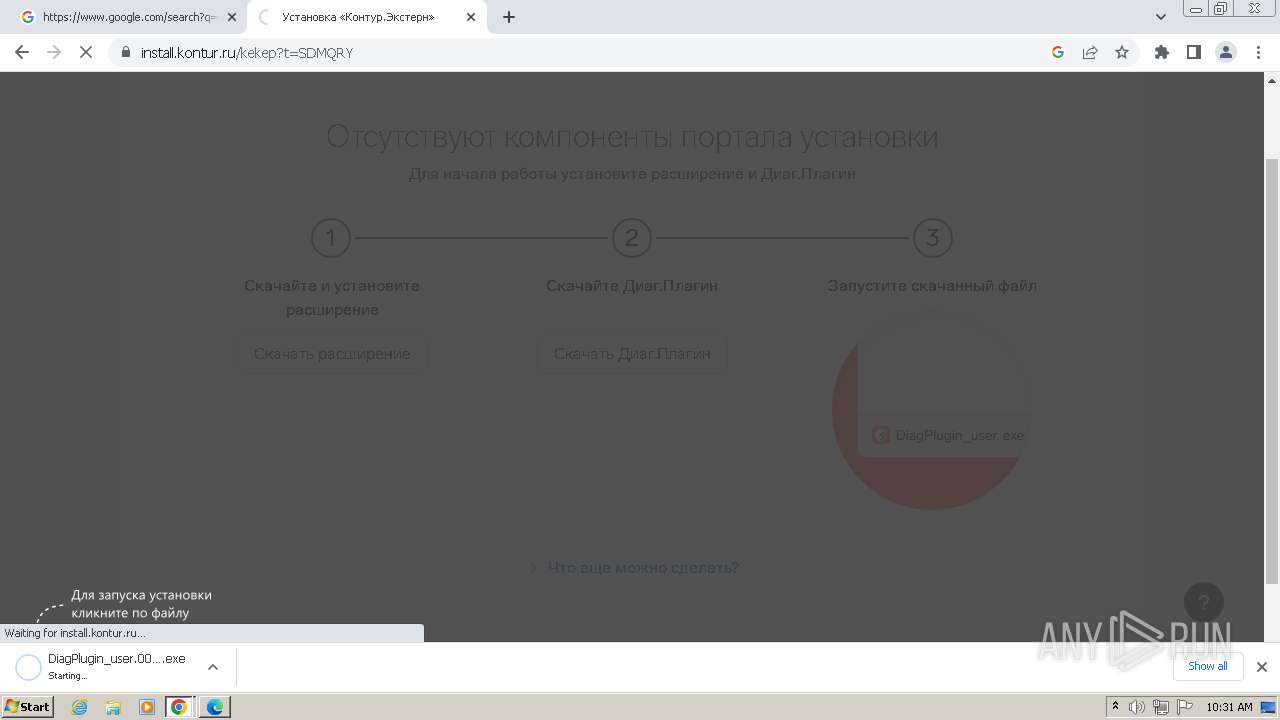Viewport: 1280px width, 720px height.
Task: Click the network tray icon
Action: click(x=1161, y=707)
